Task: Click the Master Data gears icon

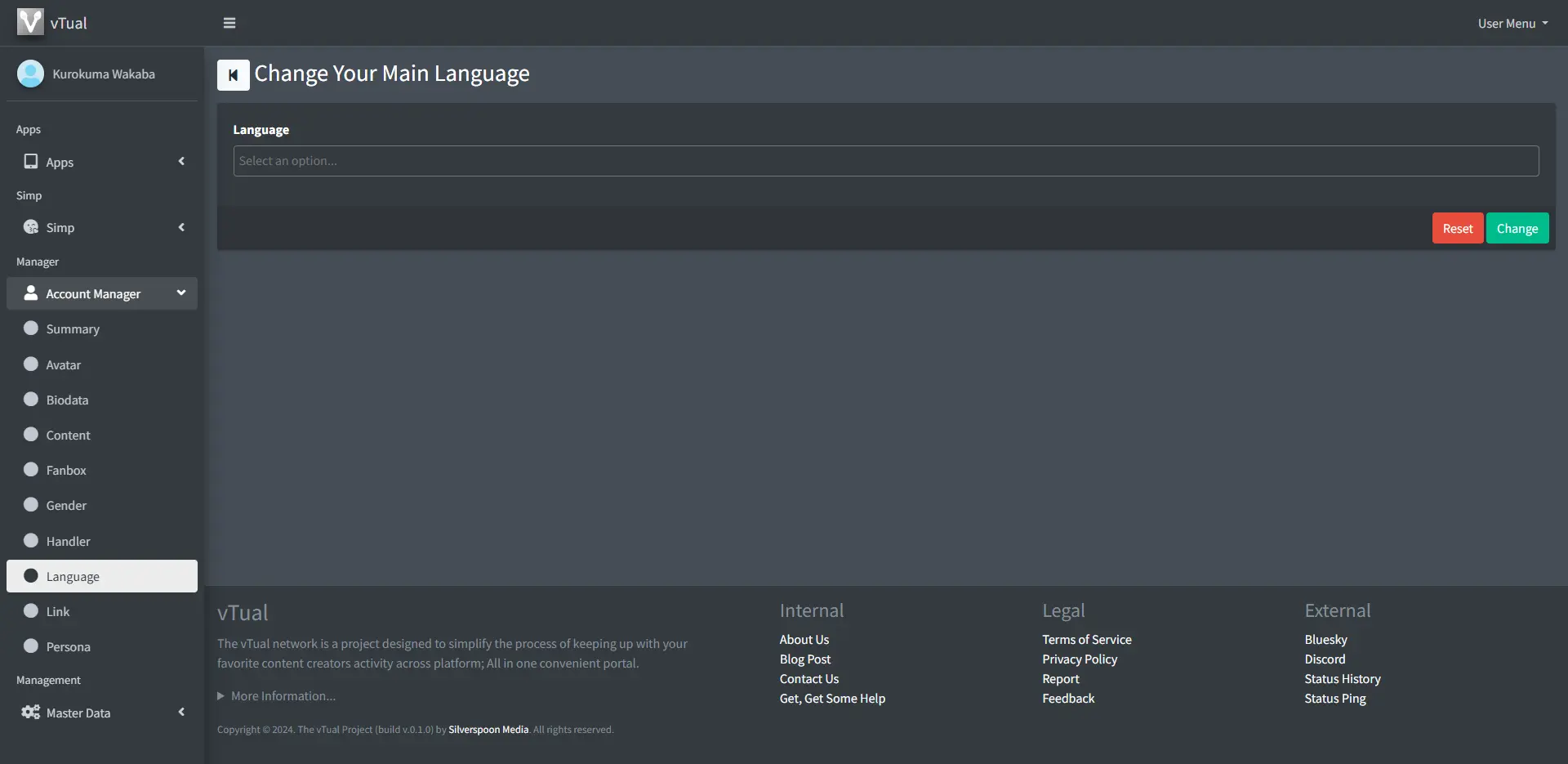Action: 31,713
